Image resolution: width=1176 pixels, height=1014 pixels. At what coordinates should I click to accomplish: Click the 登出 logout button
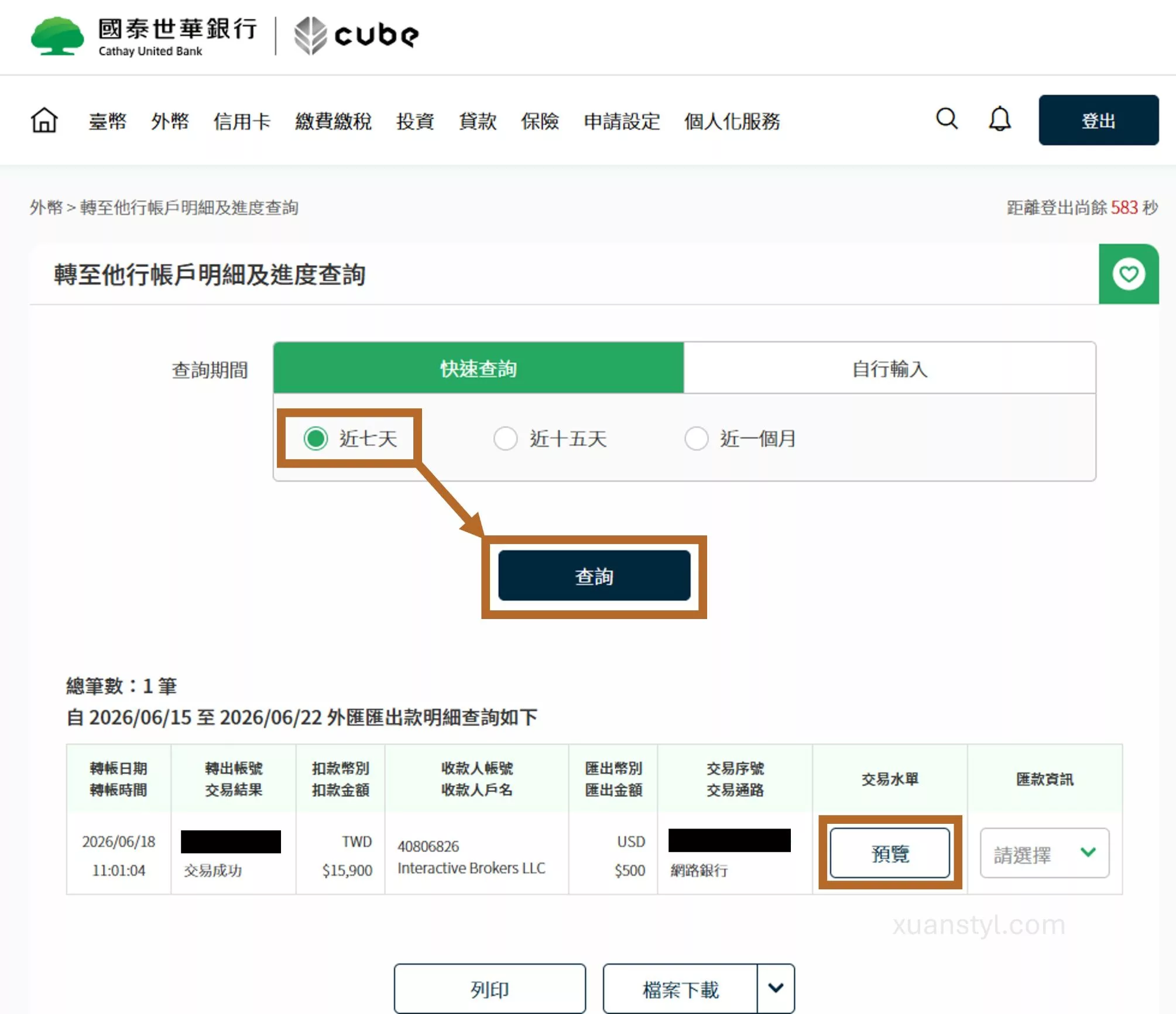point(1098,120)
